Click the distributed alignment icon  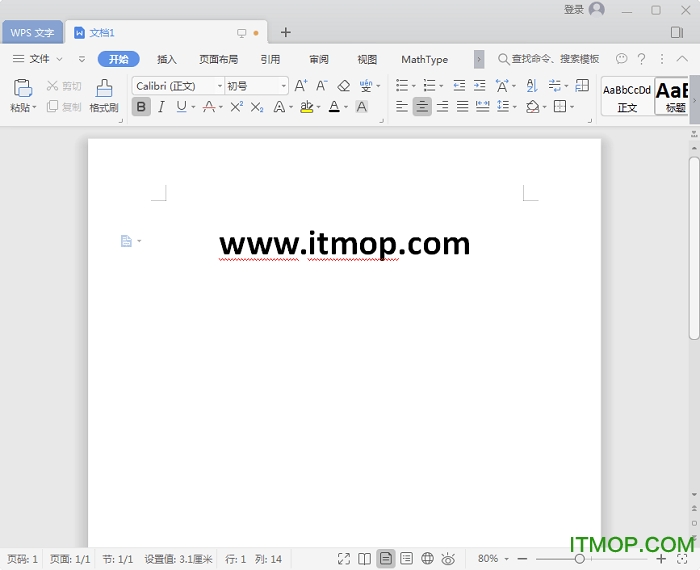pos(482,106)
